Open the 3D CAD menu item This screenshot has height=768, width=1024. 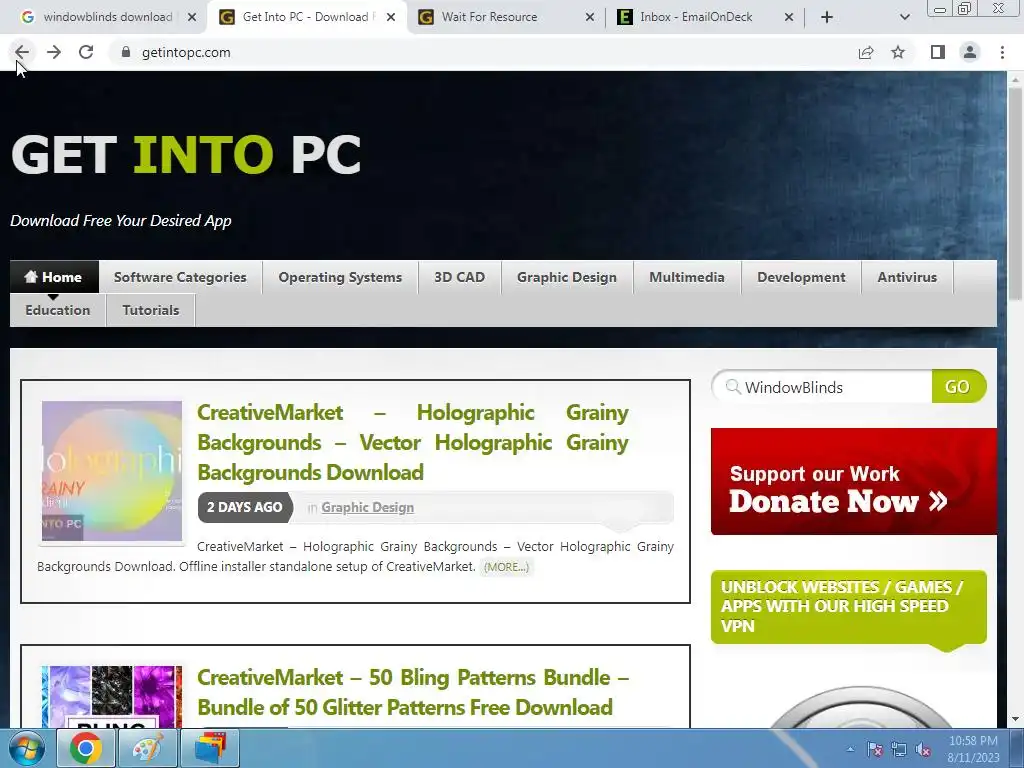pos(459,277)
